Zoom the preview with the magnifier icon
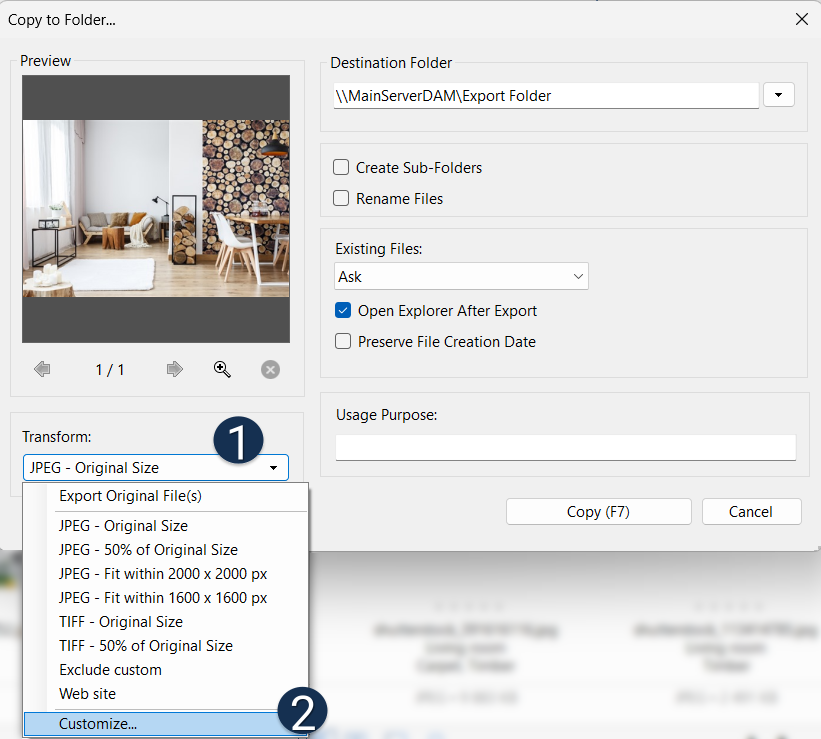821x739 pixels. (222, 369)
